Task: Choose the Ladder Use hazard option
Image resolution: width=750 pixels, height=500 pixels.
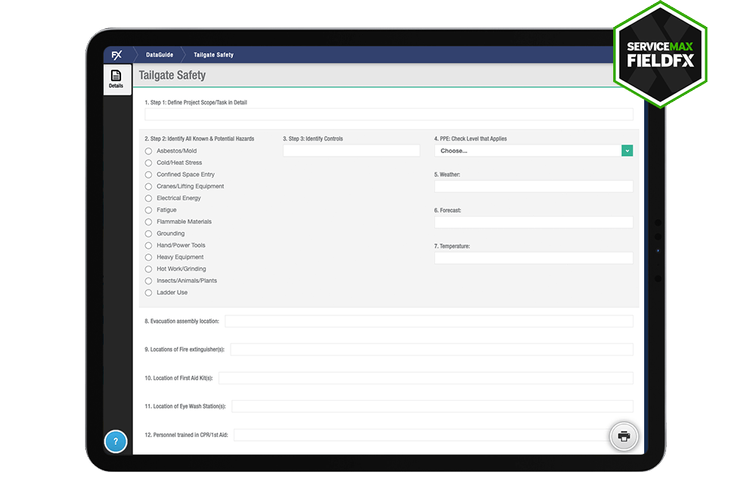Action: click(x=149, y=293)
